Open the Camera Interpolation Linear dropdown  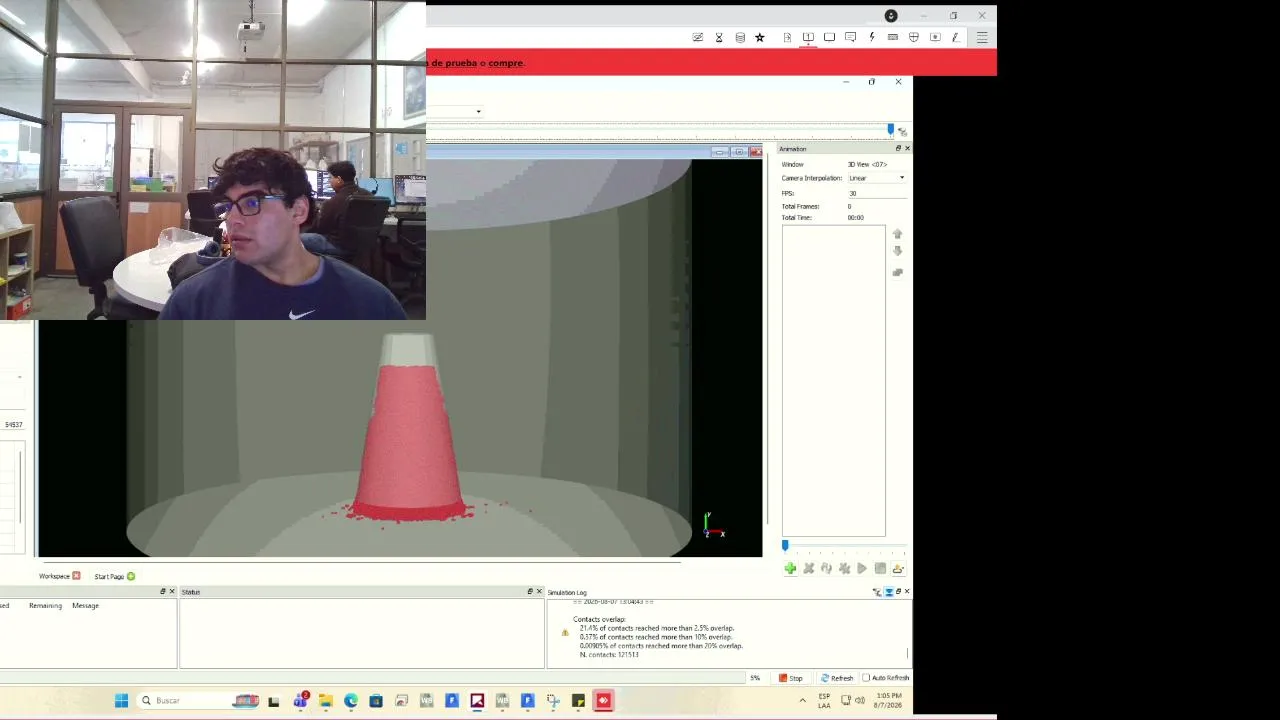point(877,178)
